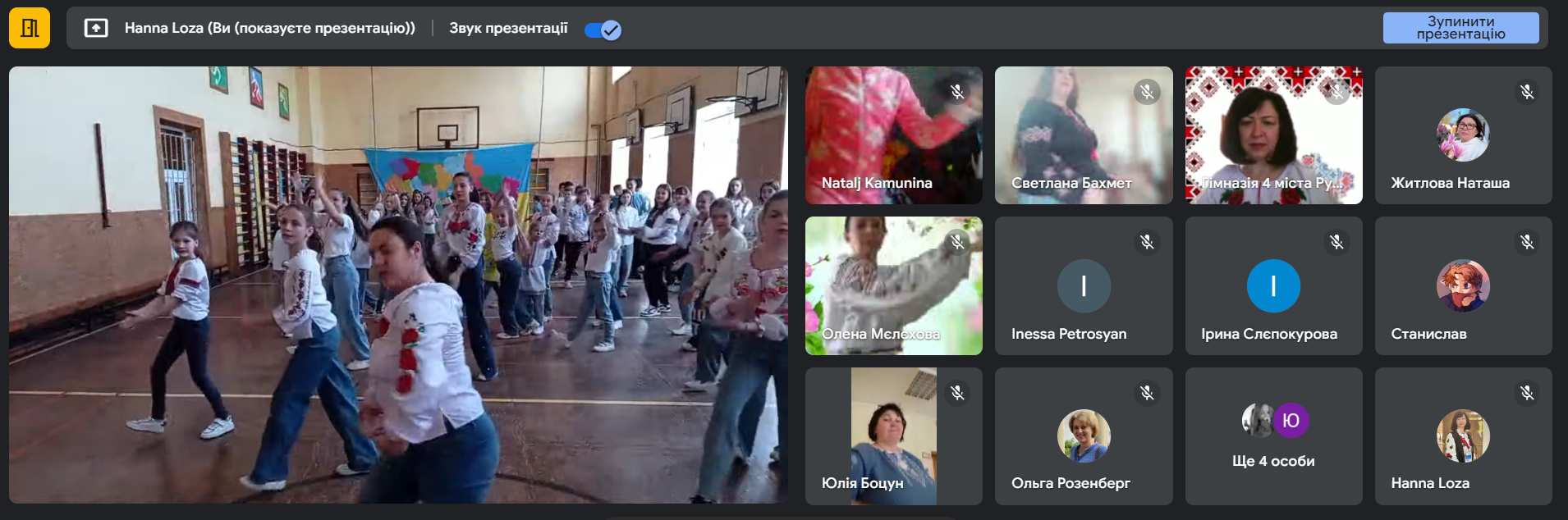Click muted mic icon on Ірина Слєпокурова tile
The height and width of the screenshot is (520, 1568).
tap(1336, 242)
